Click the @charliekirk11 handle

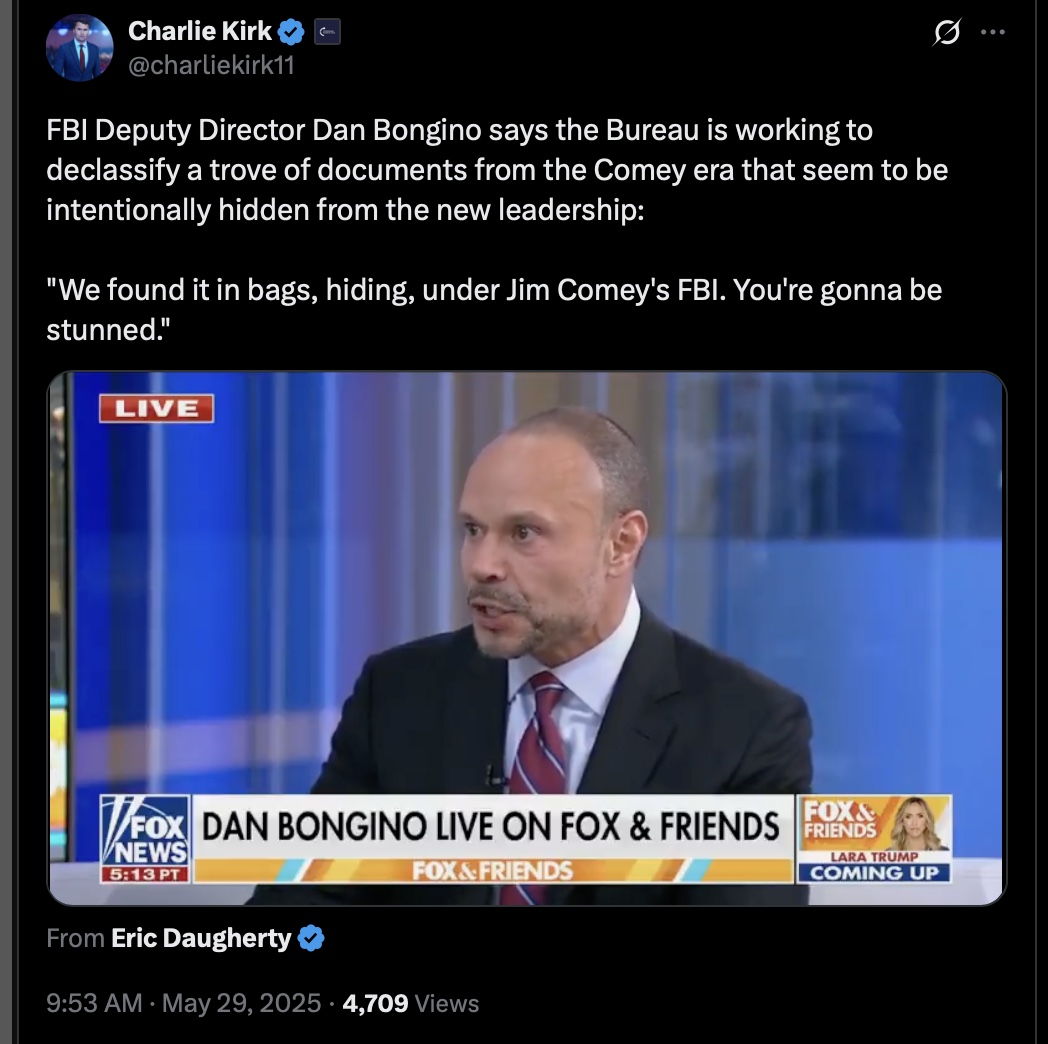click(211, 65)
